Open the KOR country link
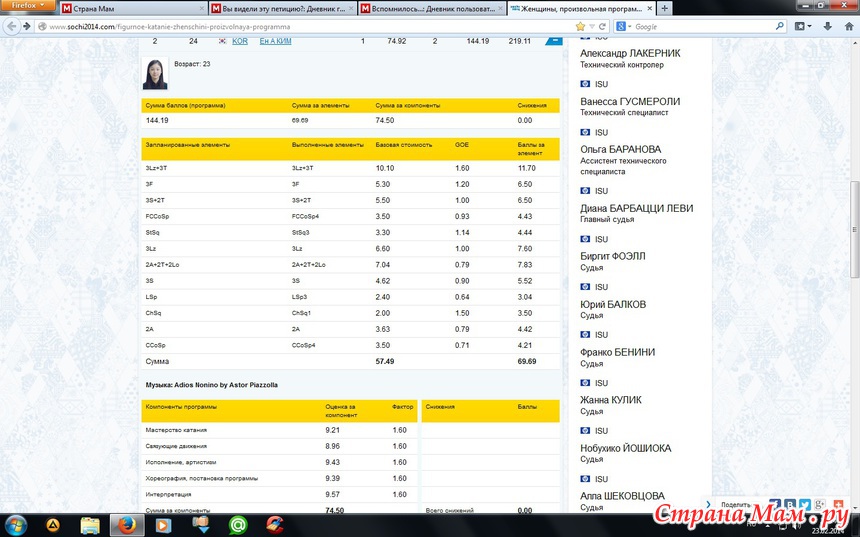The image size is (860, 537). click(x=240, y=41)
